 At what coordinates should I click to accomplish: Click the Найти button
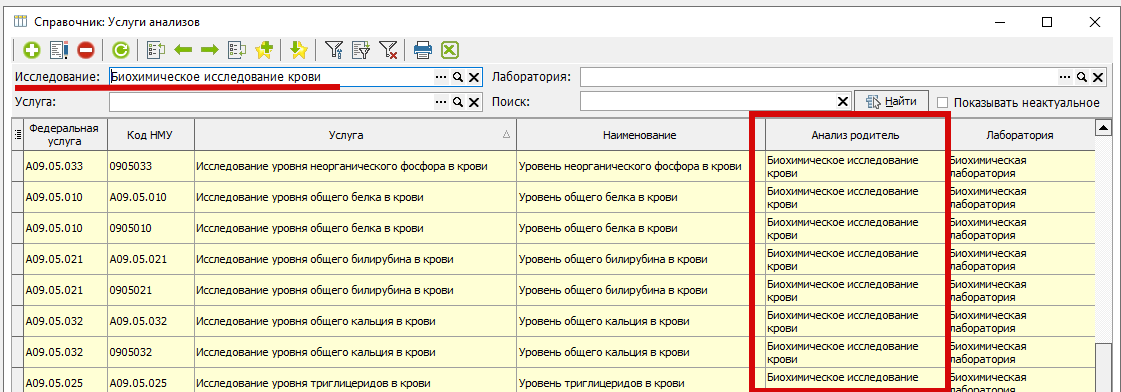[891, 102]
